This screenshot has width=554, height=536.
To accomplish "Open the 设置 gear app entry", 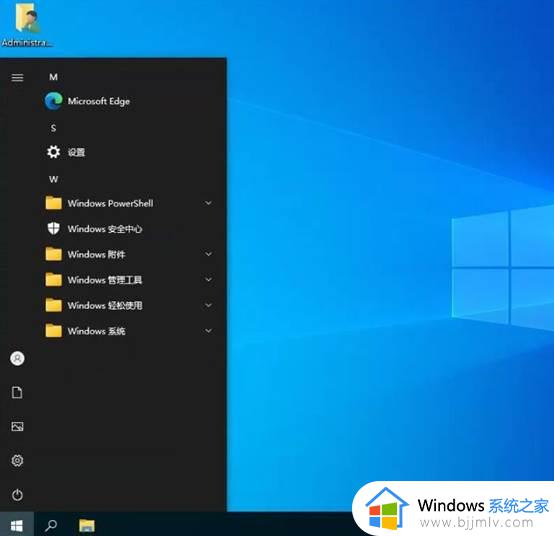I will 54,152.
